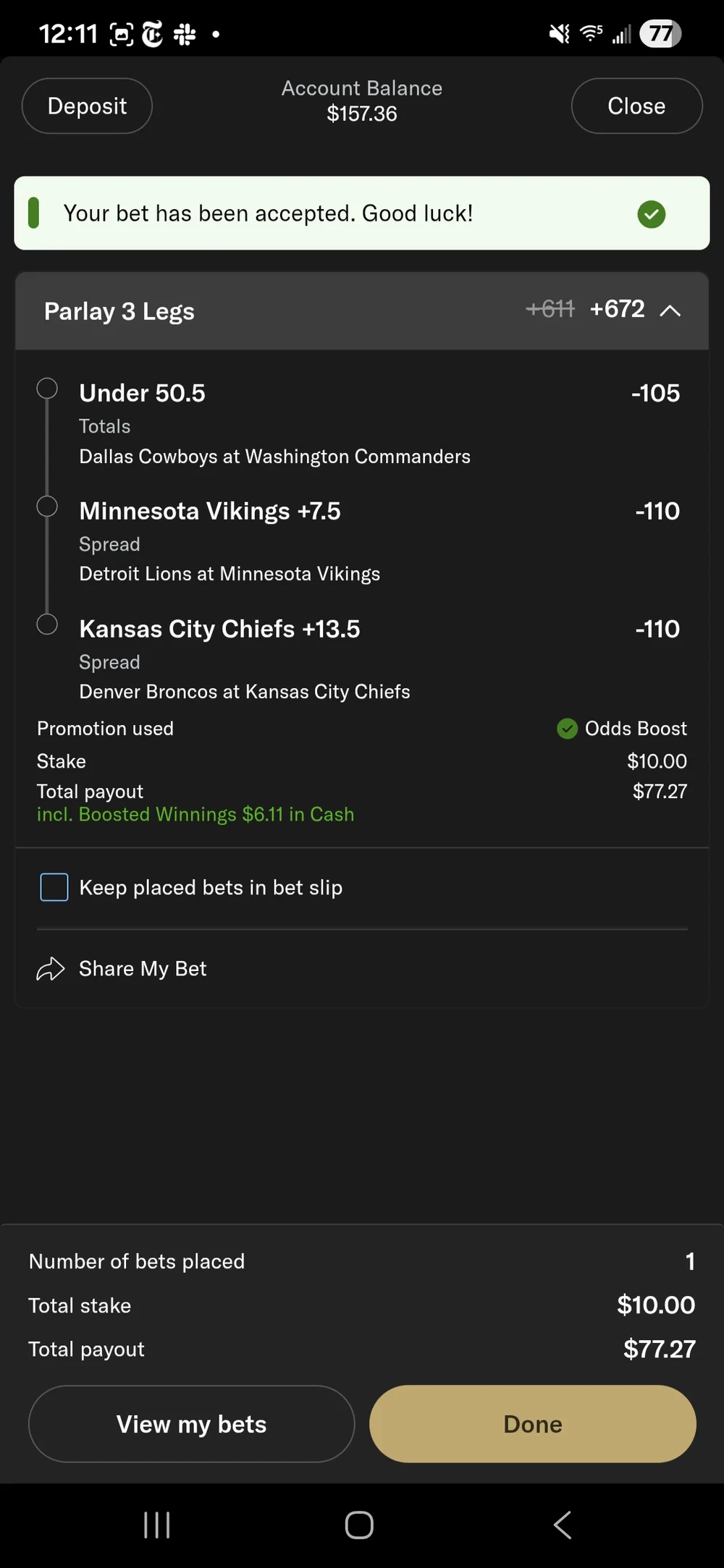Viewport: 724px width, 1568px height.
Task: Tap the Android recent apps icon
Action: [157, 1525]
